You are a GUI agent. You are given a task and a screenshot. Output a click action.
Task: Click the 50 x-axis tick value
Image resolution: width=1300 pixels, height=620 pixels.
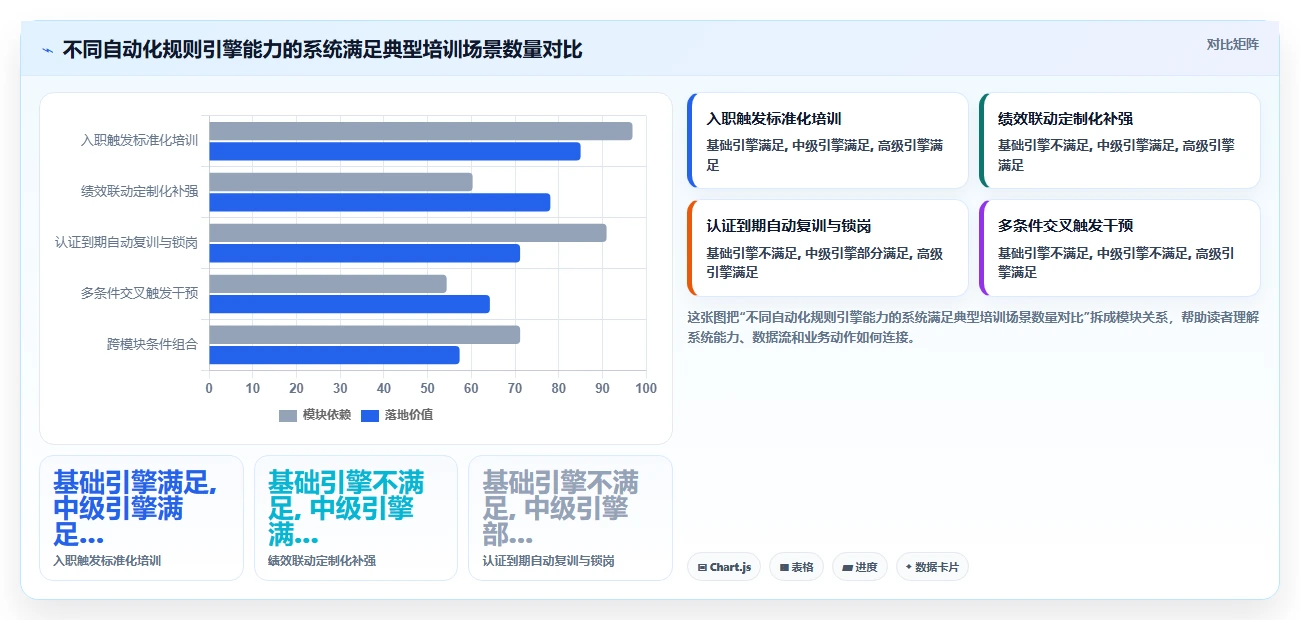[x=427, y=388]
